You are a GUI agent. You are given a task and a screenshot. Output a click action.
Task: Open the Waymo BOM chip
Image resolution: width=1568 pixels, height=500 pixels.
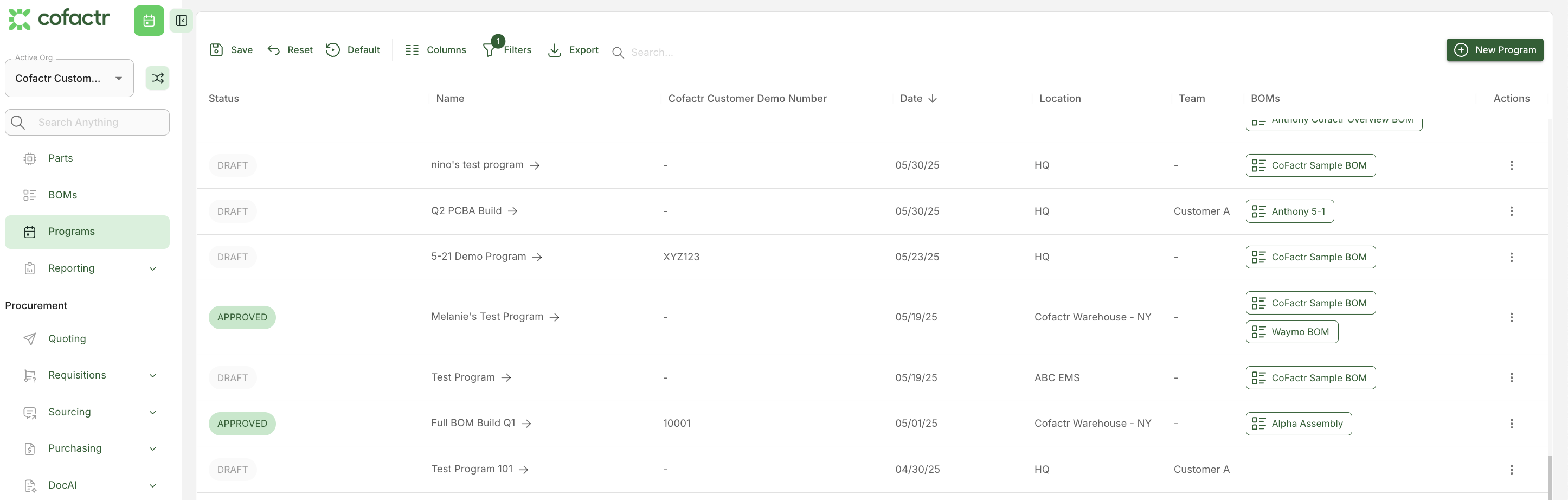1291,332
